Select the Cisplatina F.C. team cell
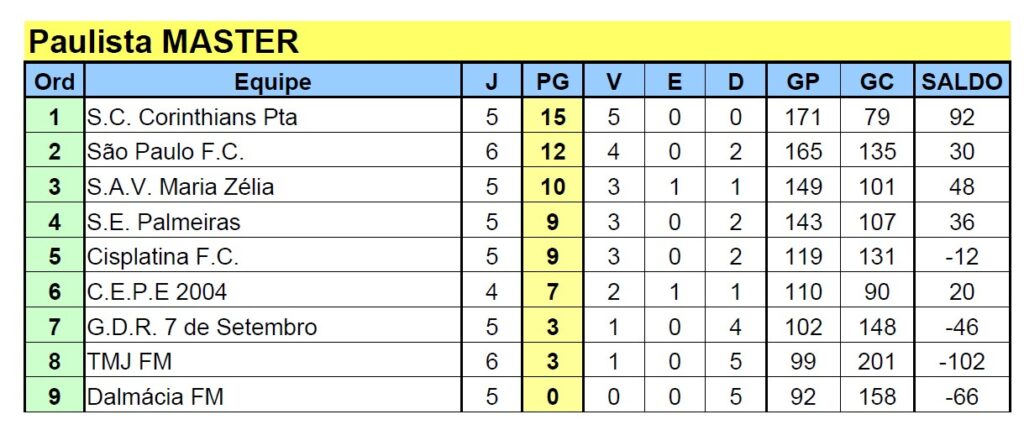This screenshot has width=1024, height=430. (163, 257)
